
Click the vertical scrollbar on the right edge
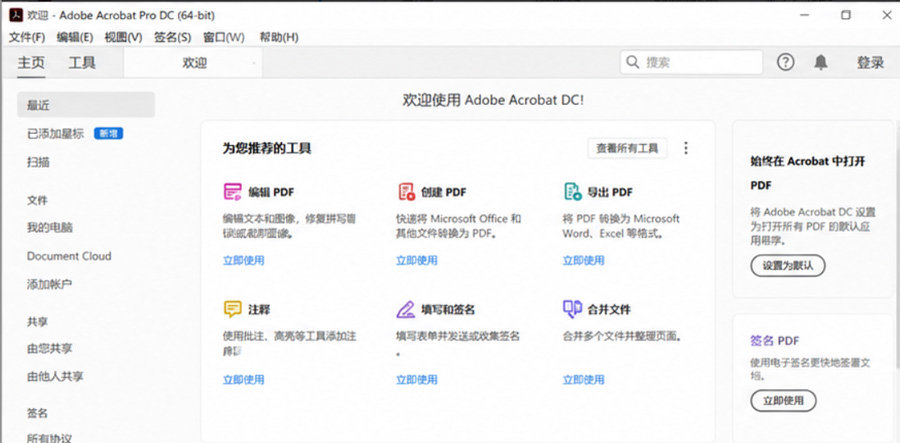[897, 247]
